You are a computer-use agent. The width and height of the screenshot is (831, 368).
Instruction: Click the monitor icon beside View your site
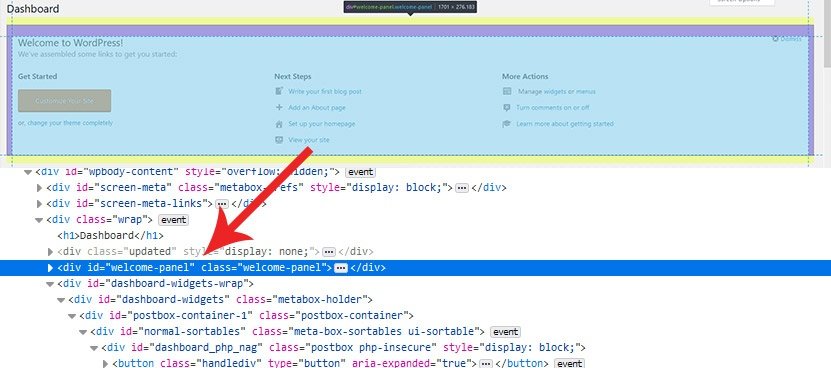coord(279,140)
